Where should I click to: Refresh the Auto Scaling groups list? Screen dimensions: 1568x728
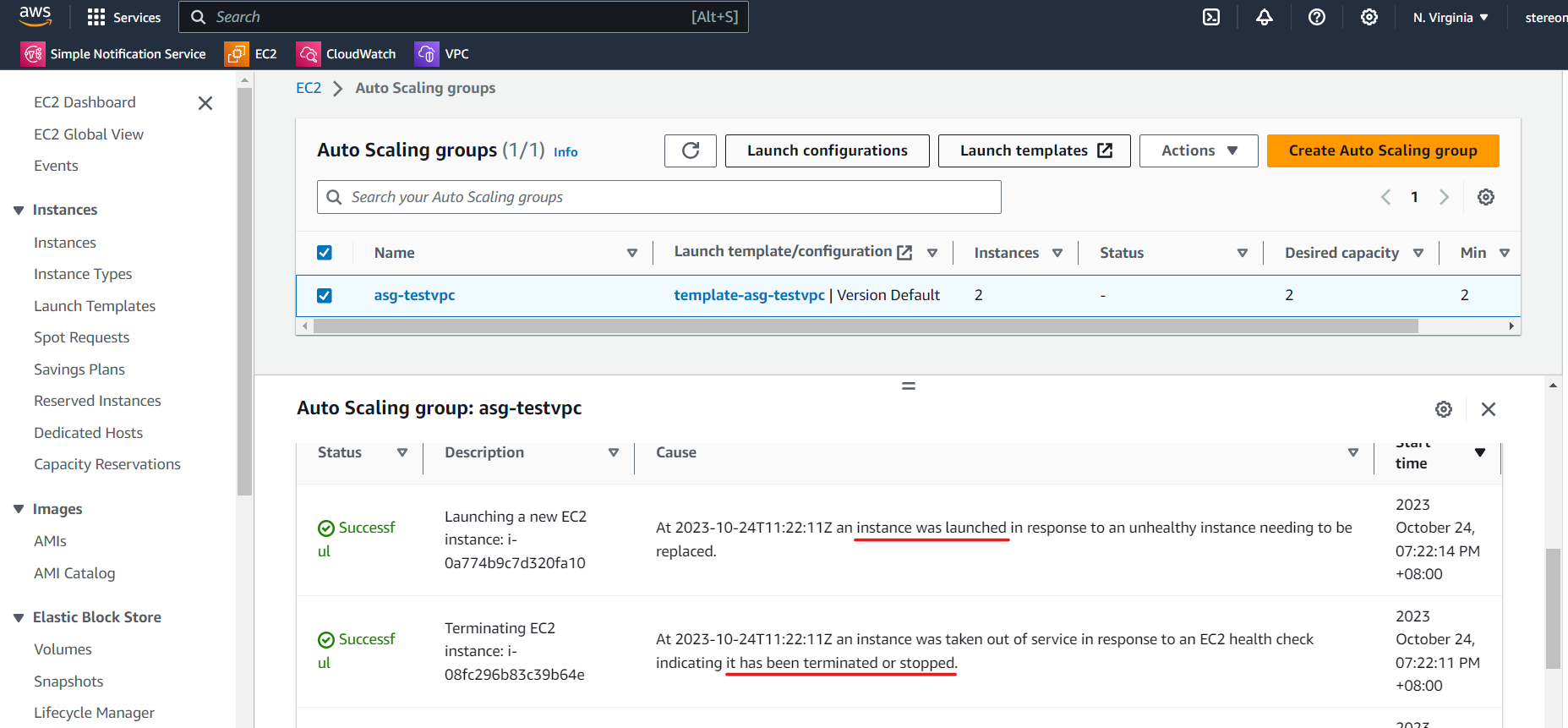[691, 151]
